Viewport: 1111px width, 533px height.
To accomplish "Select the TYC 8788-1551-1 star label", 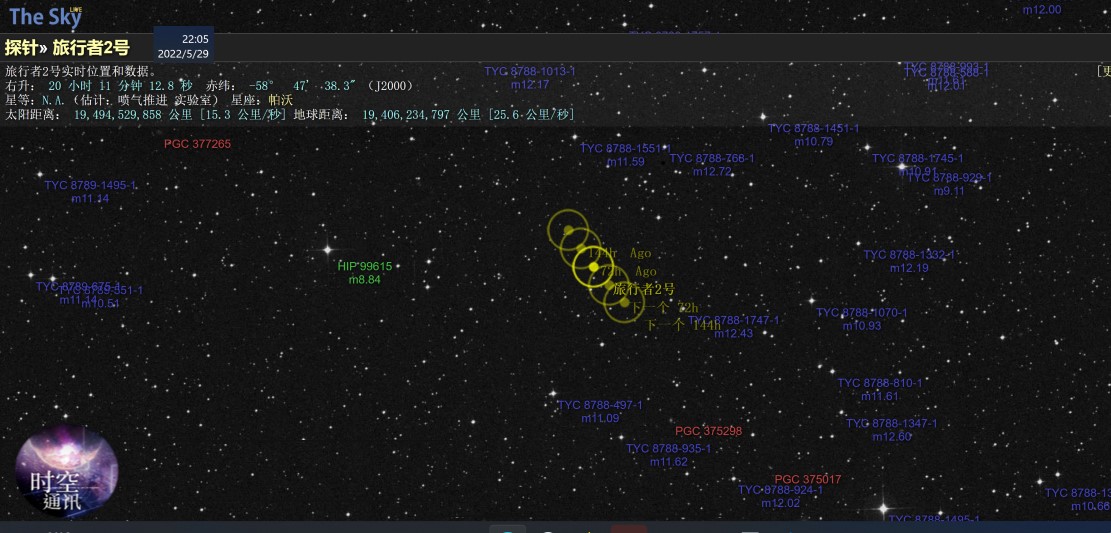I will [626, 148].
